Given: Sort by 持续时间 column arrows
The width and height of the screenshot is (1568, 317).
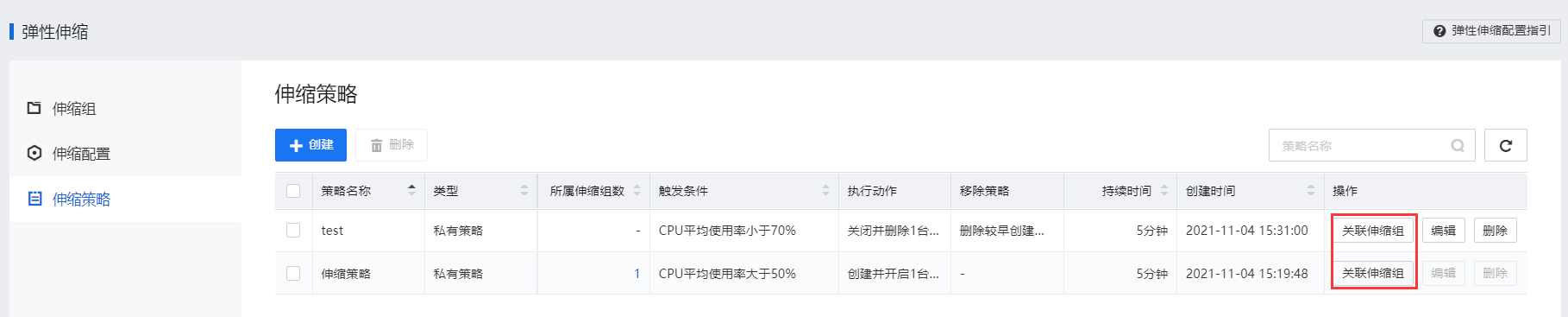Looking at the screenshot, I should click(x=1163, y=190).
